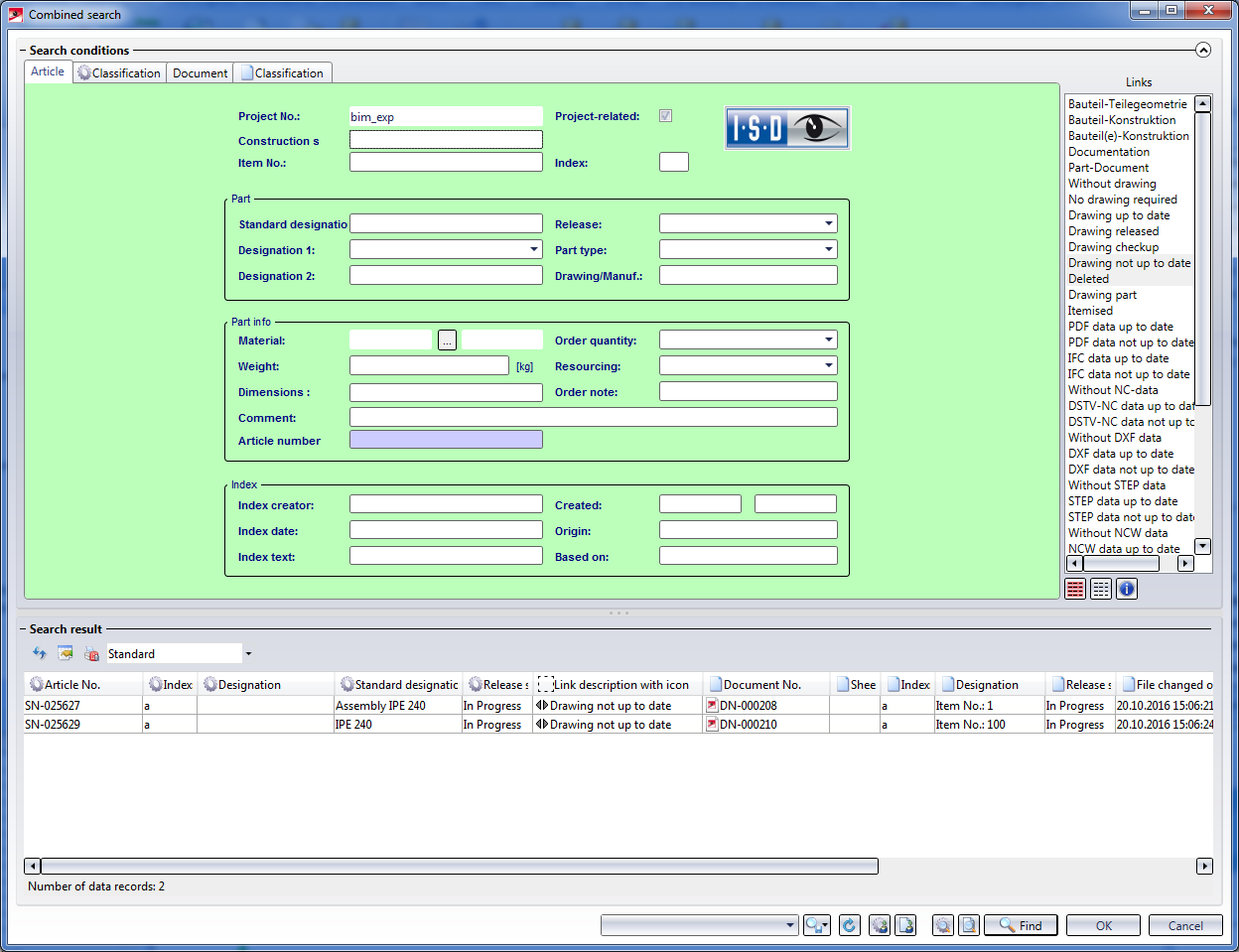Click the Comment input field
The image size is (1239, 952).
594,417
